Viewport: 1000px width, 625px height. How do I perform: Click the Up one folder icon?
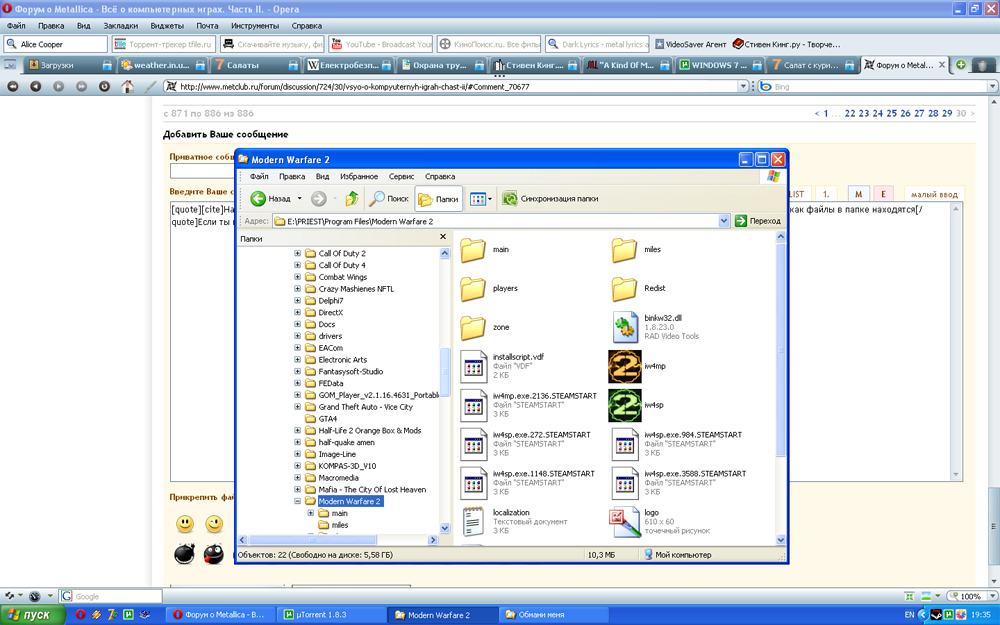pyautogui.click(x=352, y=199)
